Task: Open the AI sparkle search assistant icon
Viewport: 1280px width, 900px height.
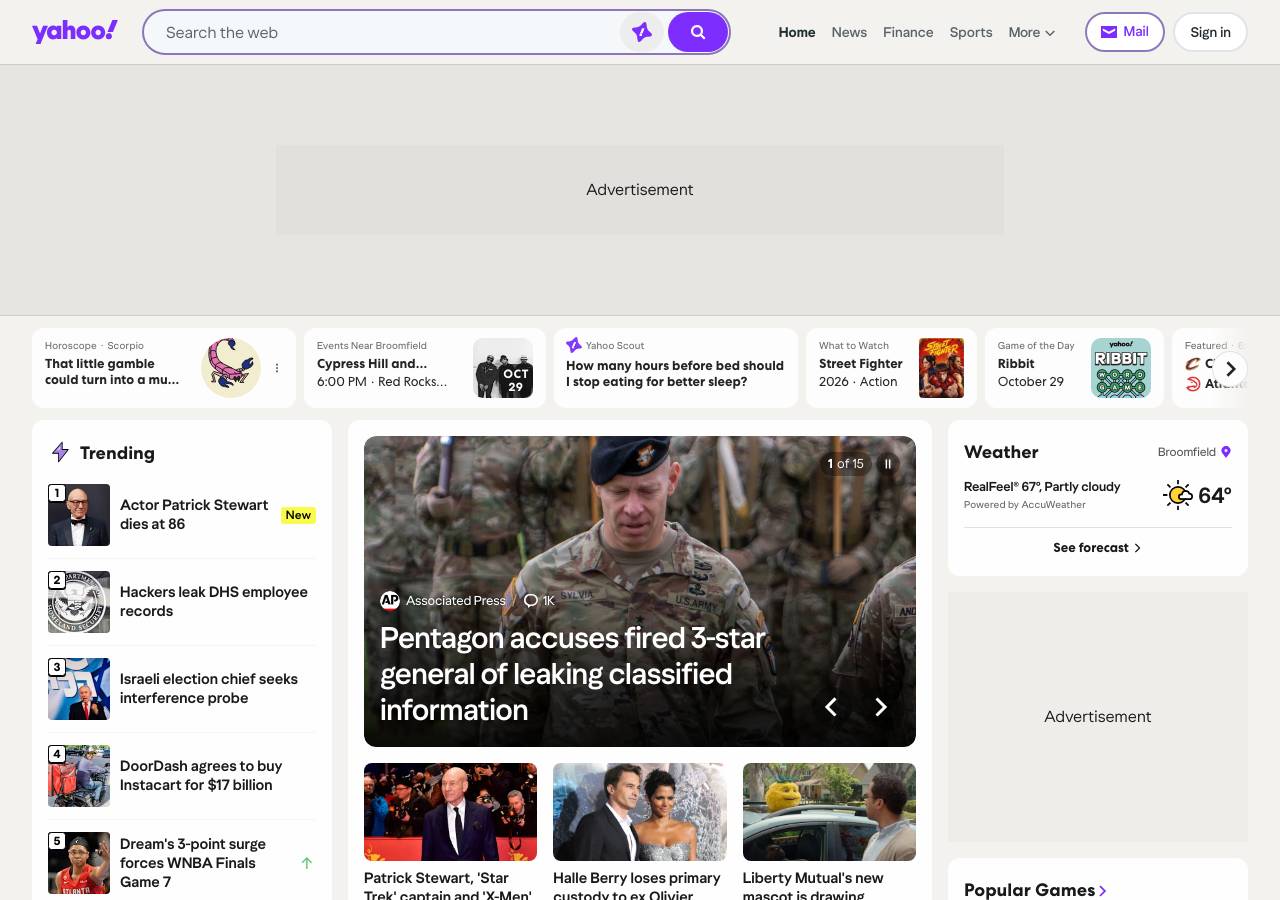Action: click(642, 32)
